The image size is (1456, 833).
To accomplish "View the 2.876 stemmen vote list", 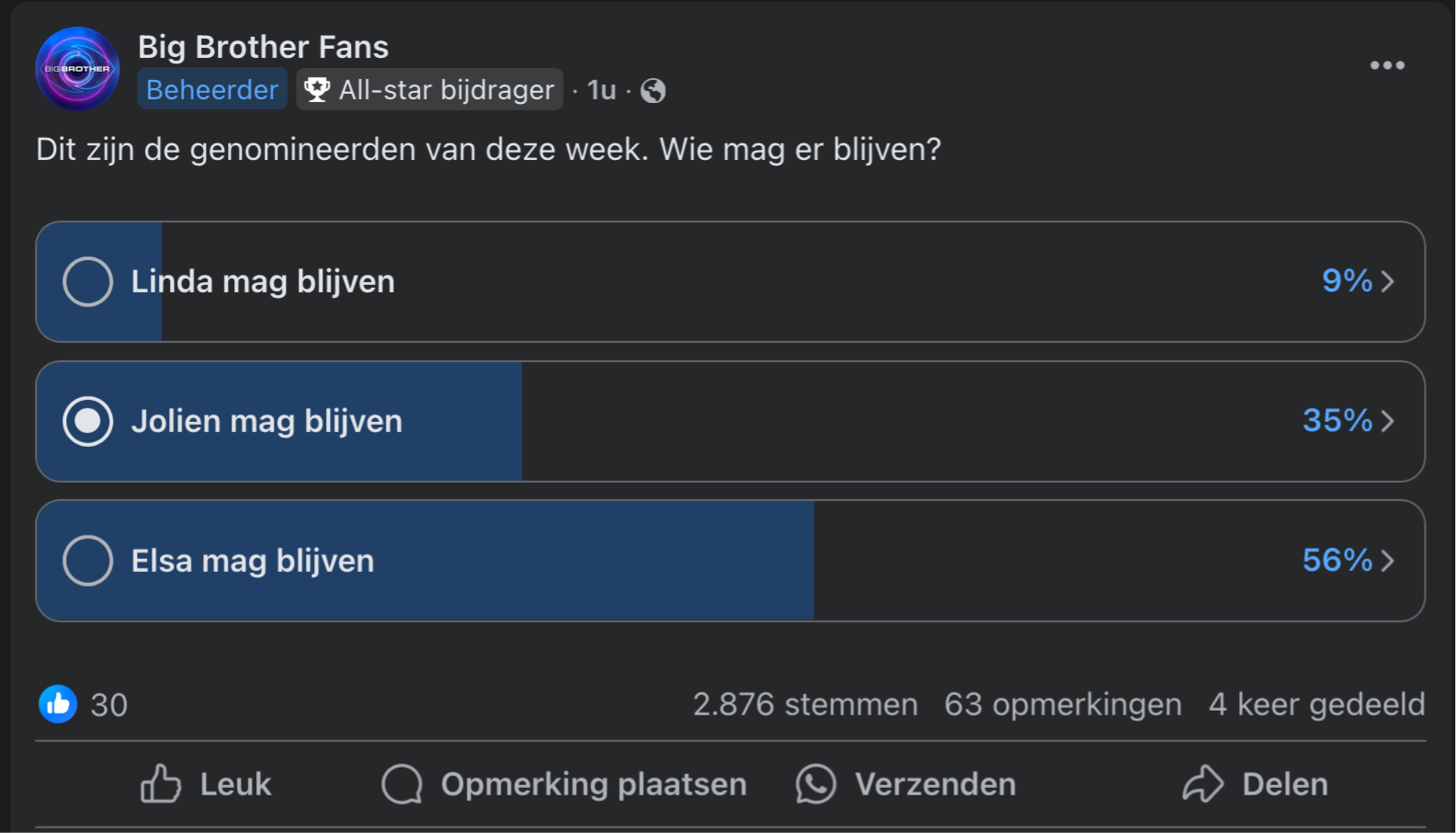I will [805, 704].
